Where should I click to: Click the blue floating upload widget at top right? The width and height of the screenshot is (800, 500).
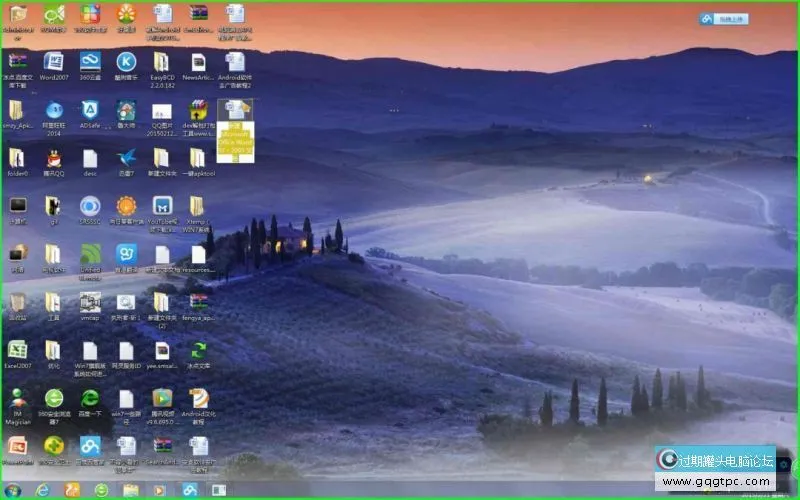pos(724,19)
